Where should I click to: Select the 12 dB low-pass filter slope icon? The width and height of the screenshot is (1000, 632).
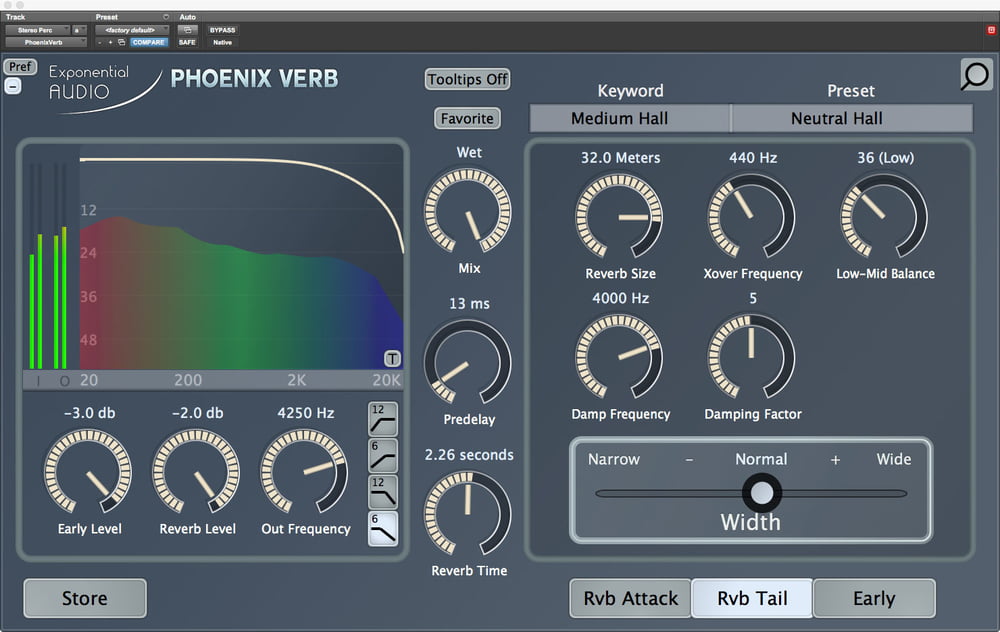pyautogui.click(x=383, y=491)
